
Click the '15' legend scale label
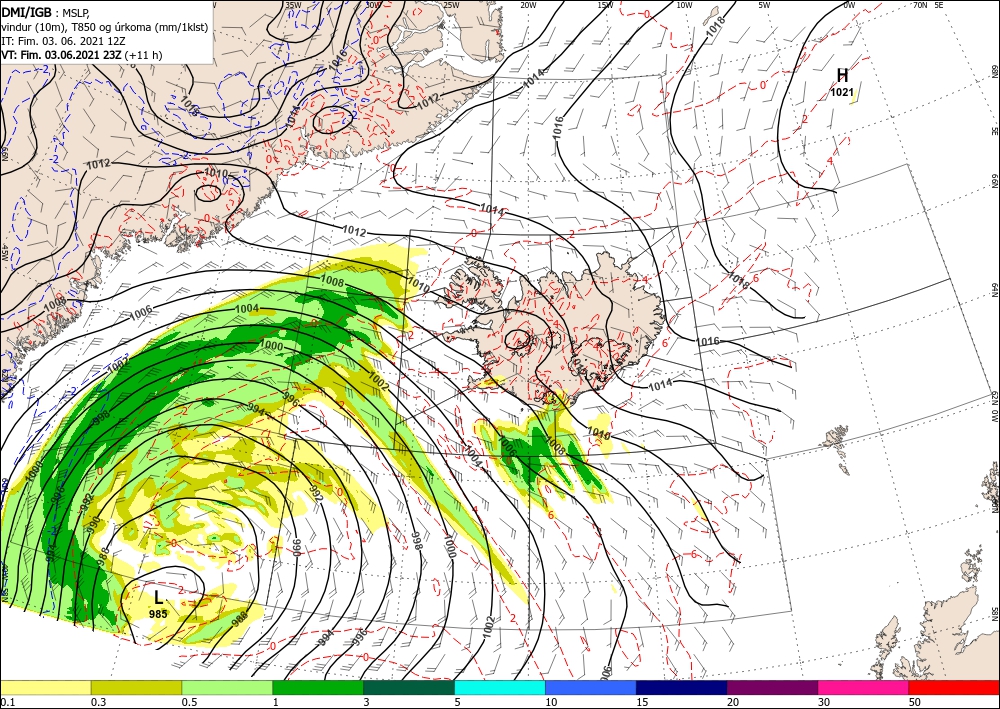coord(642,702)
